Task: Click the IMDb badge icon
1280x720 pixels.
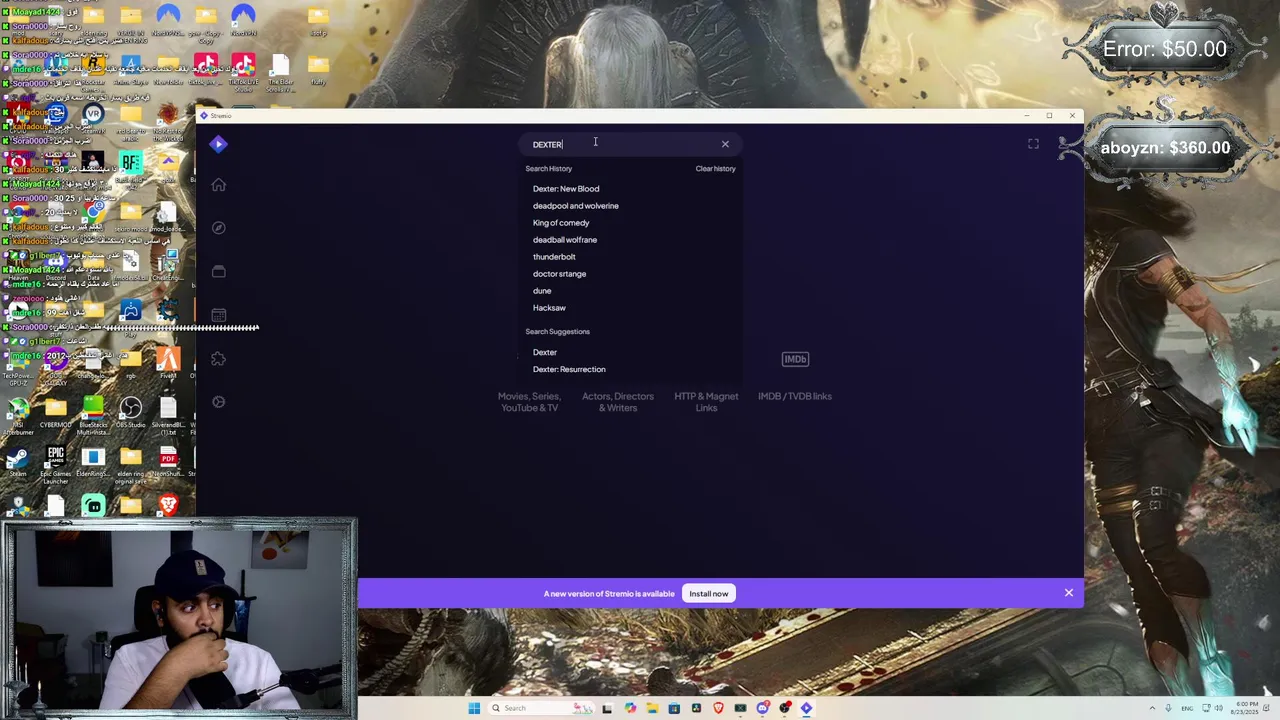Action: tap(795, 359)
